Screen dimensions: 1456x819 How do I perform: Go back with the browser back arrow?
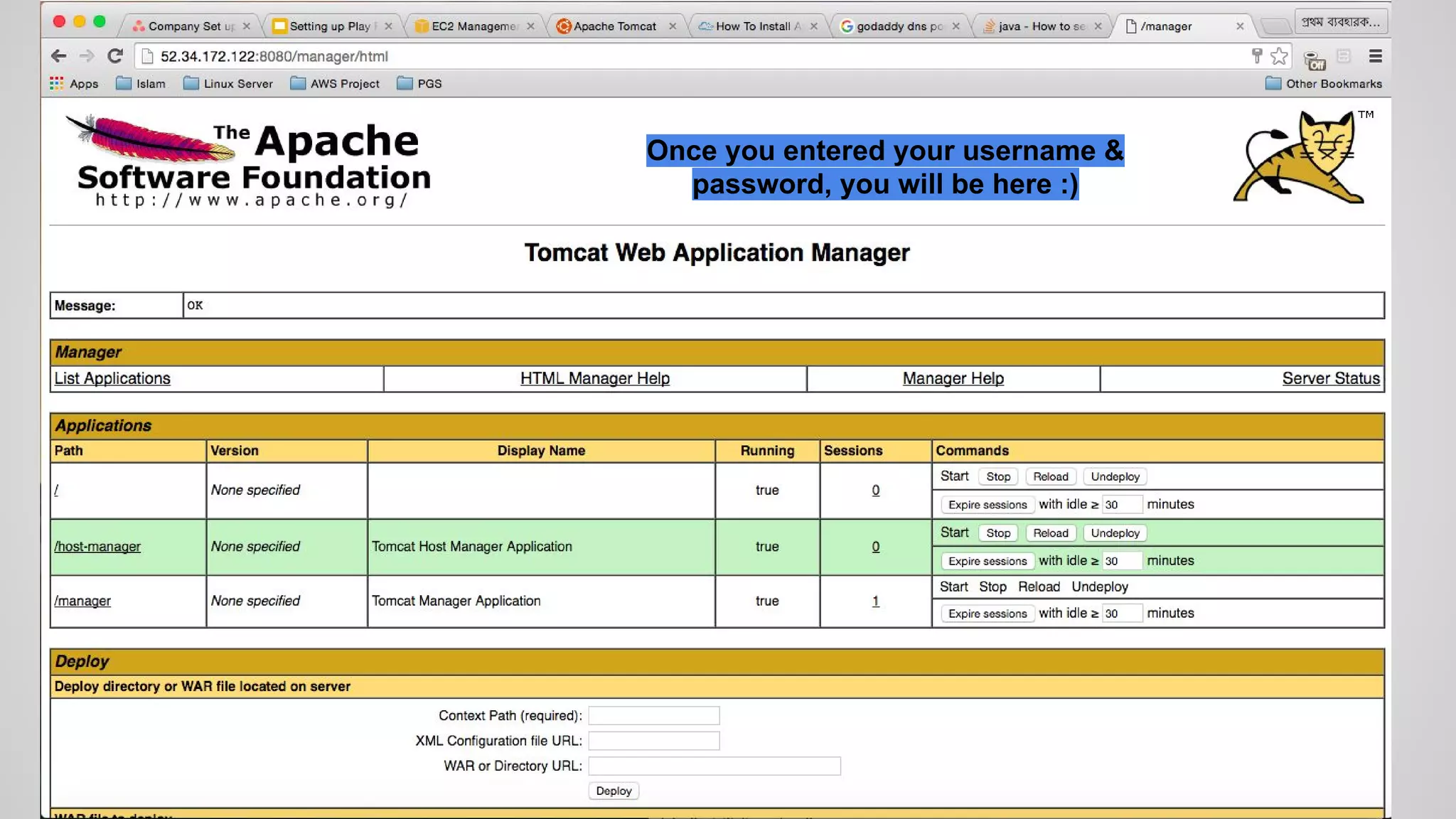click(x=59, y=56)
